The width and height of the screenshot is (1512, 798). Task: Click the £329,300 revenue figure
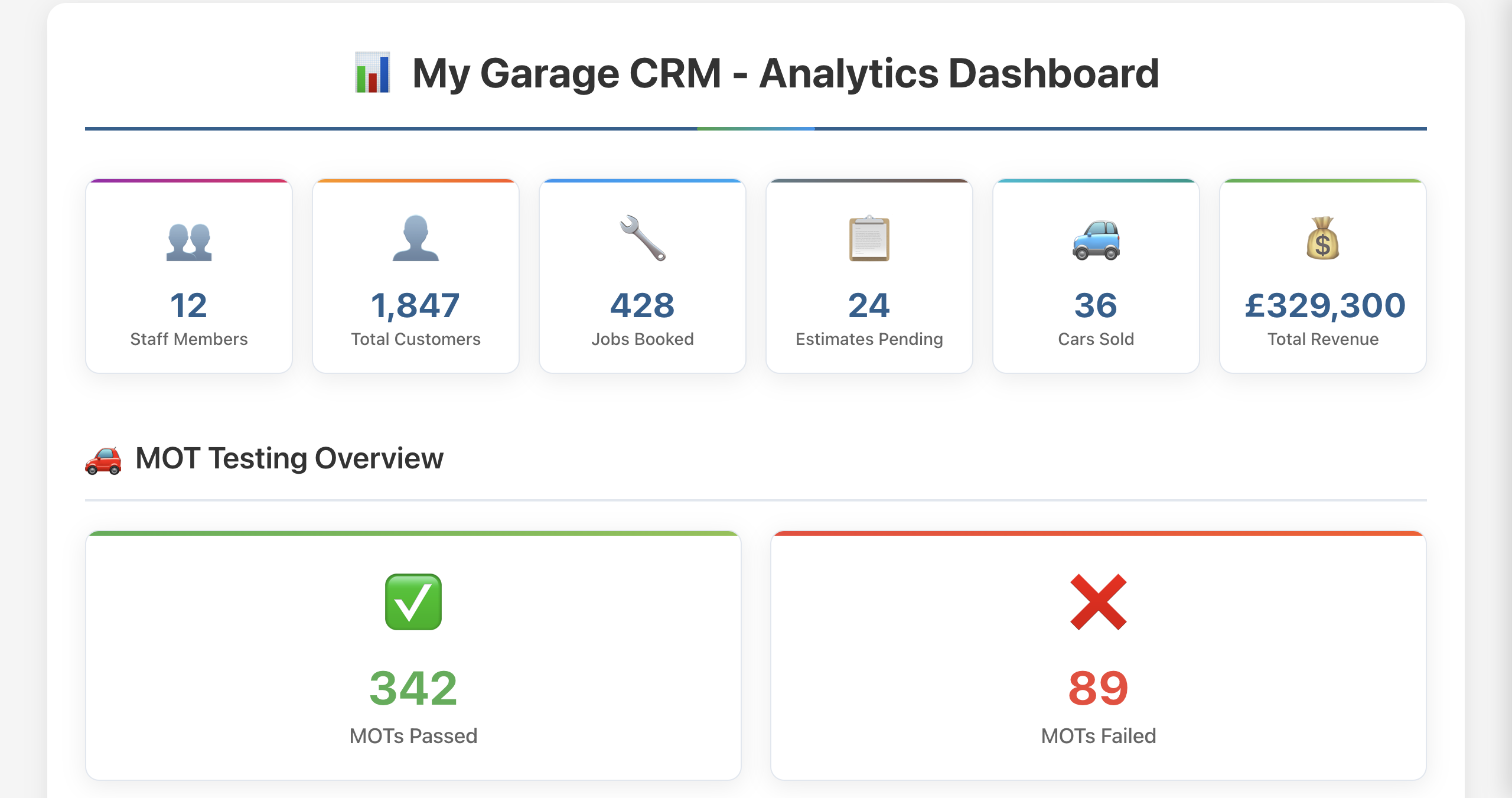click(1322, 305)
